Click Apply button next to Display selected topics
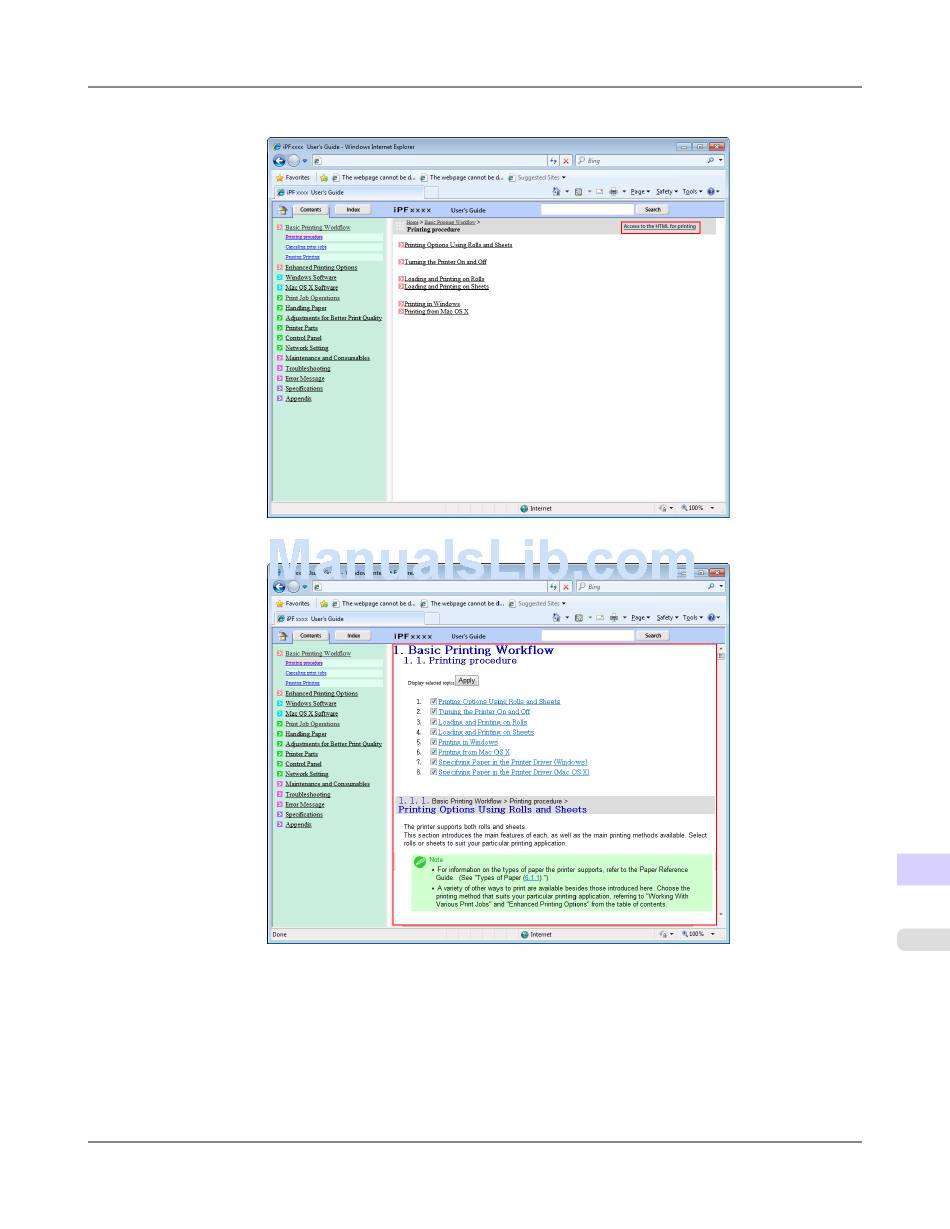The width and height of the screenshot is (950, 1229). click(467, 680)
